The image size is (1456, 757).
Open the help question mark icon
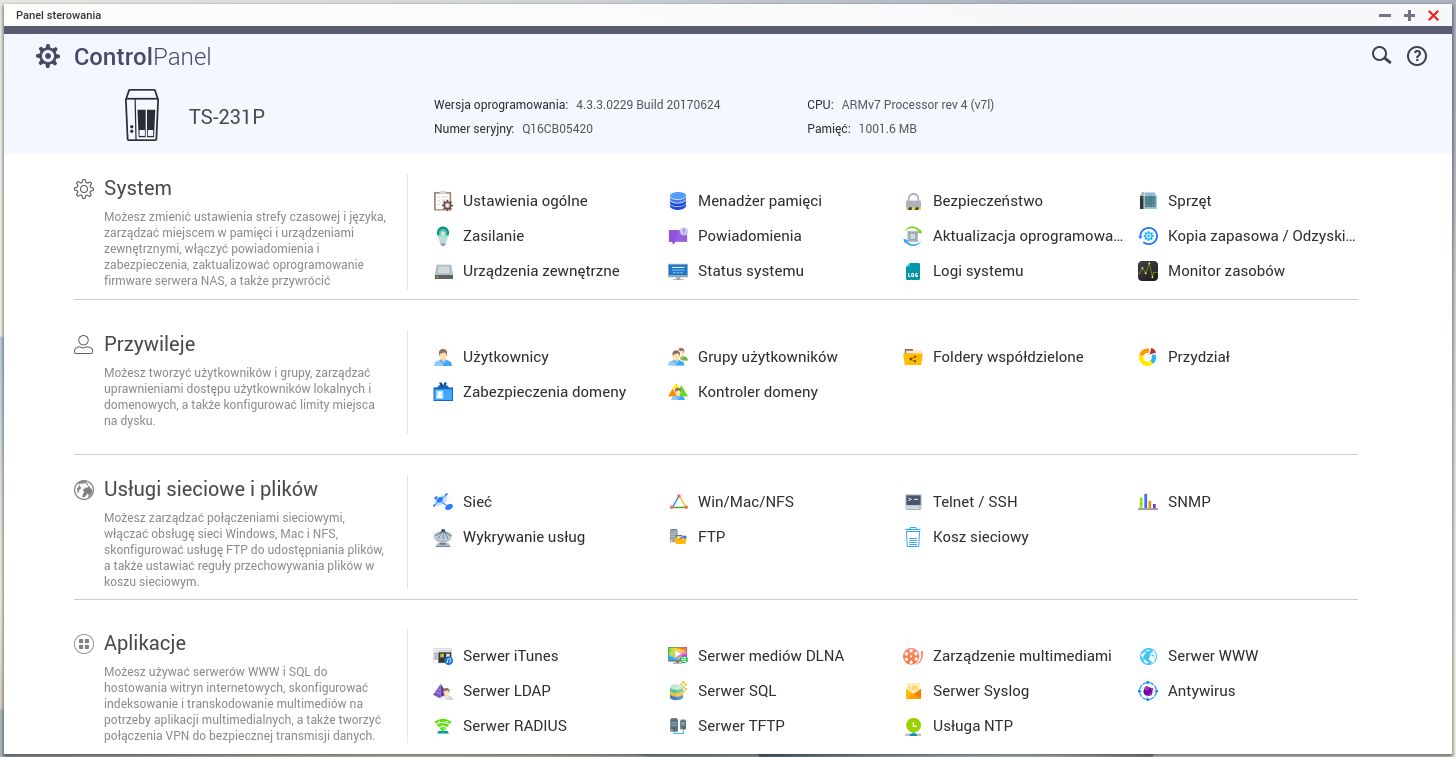tap(1417, 56)
